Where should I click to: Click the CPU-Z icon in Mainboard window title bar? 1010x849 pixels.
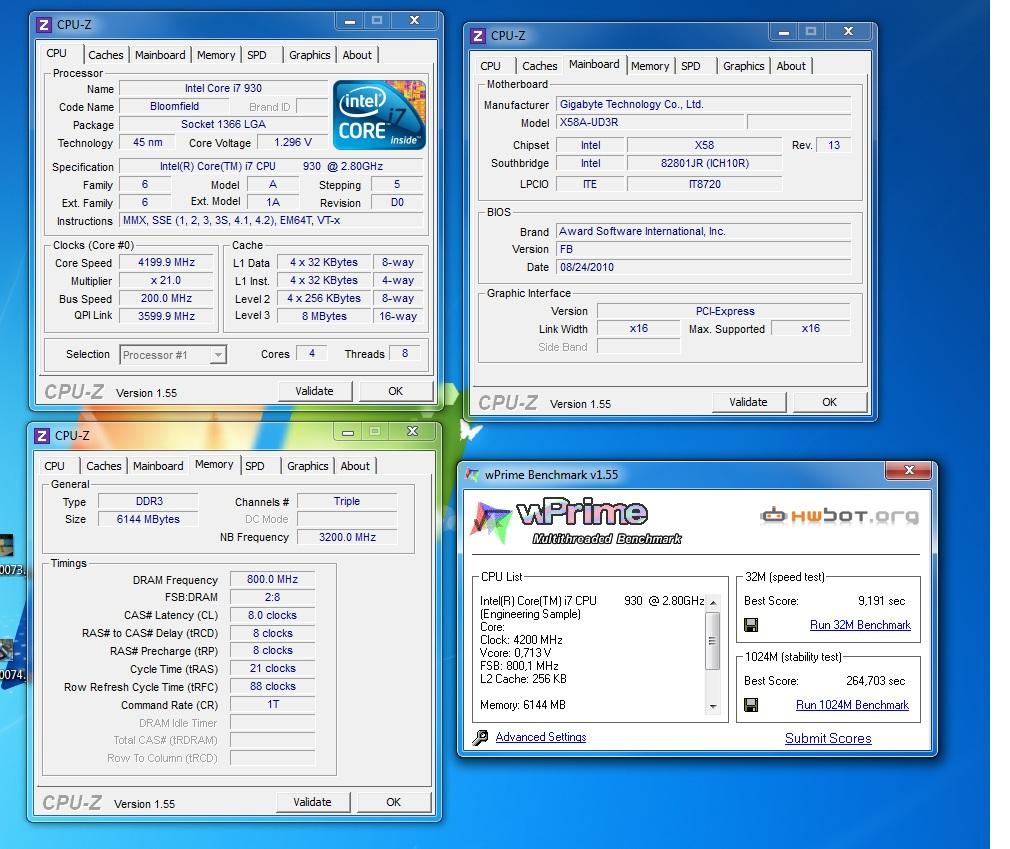pyautogui.click(x=478, y=36)
